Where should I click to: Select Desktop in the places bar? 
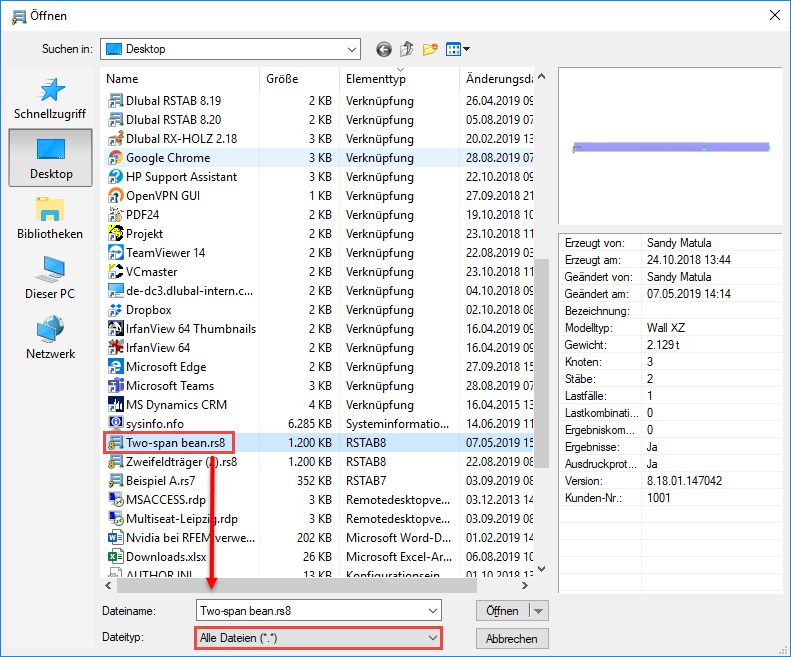50,158
